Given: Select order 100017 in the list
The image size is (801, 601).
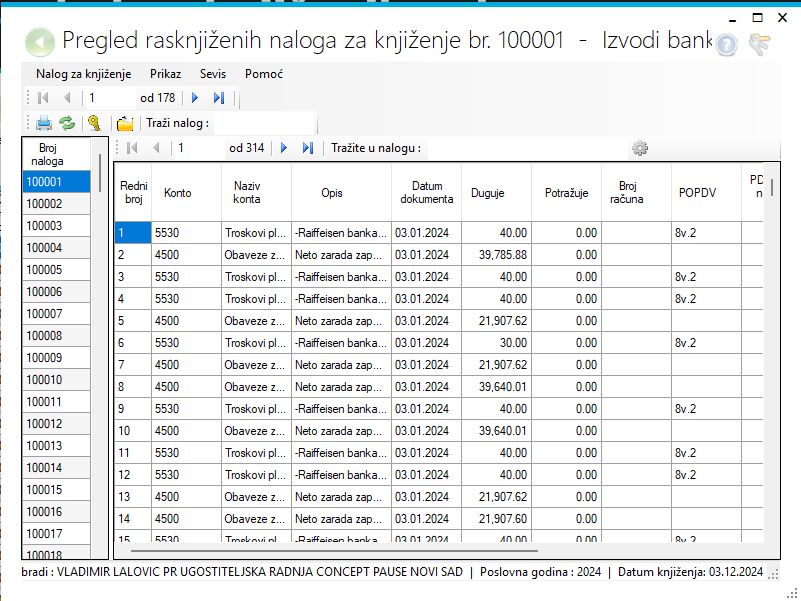Looking at the screenshot, I should [x=56, y=534].
